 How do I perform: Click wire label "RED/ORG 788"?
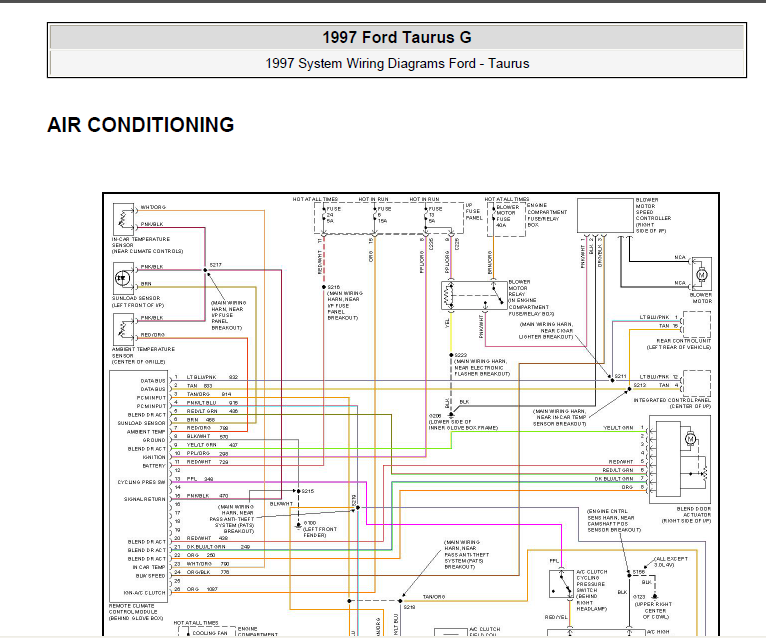(x=207, y=428)
